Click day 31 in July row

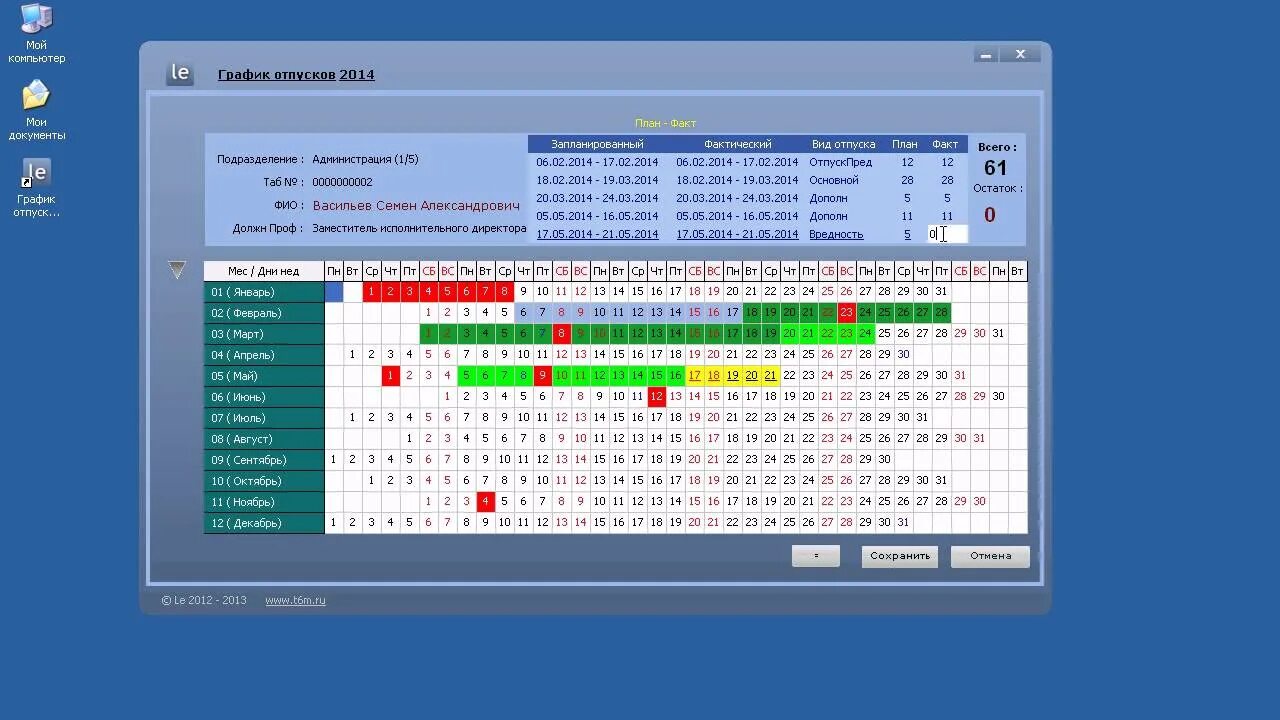coord(922,418)
